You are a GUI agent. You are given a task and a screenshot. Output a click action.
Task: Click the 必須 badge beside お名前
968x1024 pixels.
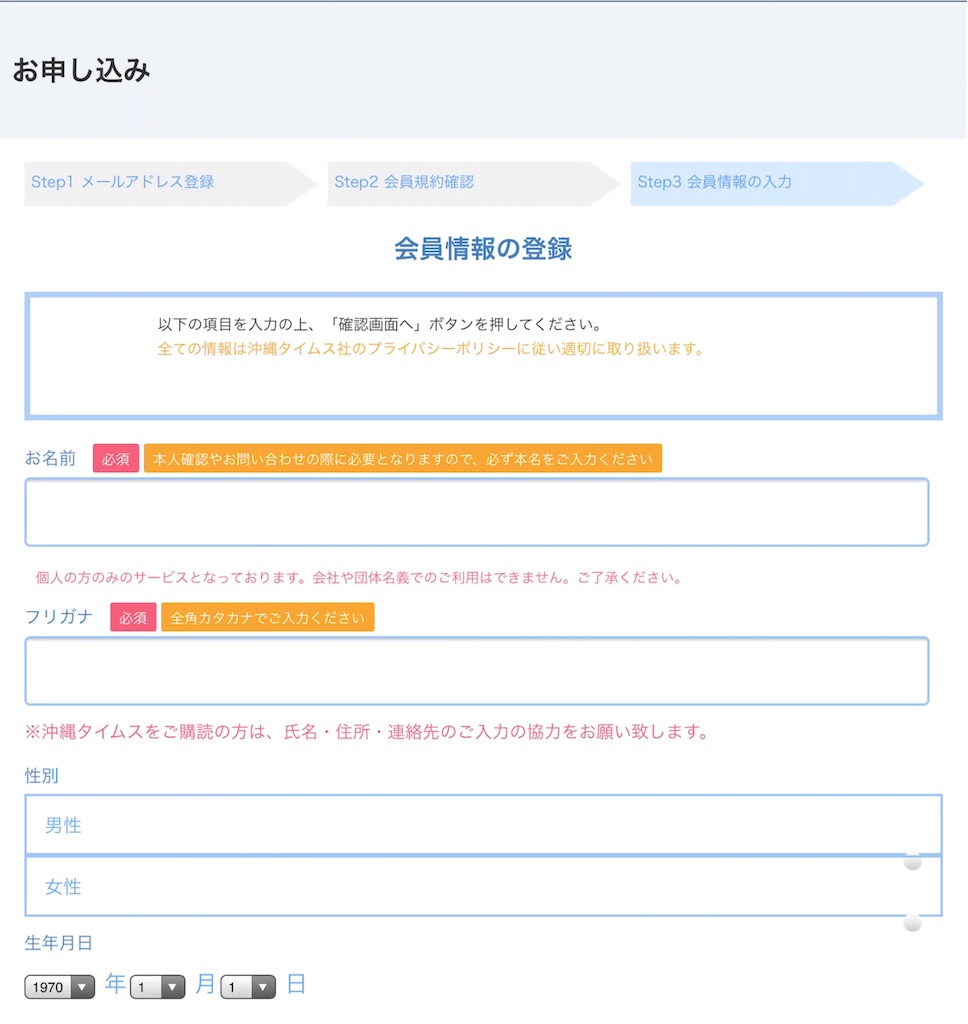pos(116,458)
